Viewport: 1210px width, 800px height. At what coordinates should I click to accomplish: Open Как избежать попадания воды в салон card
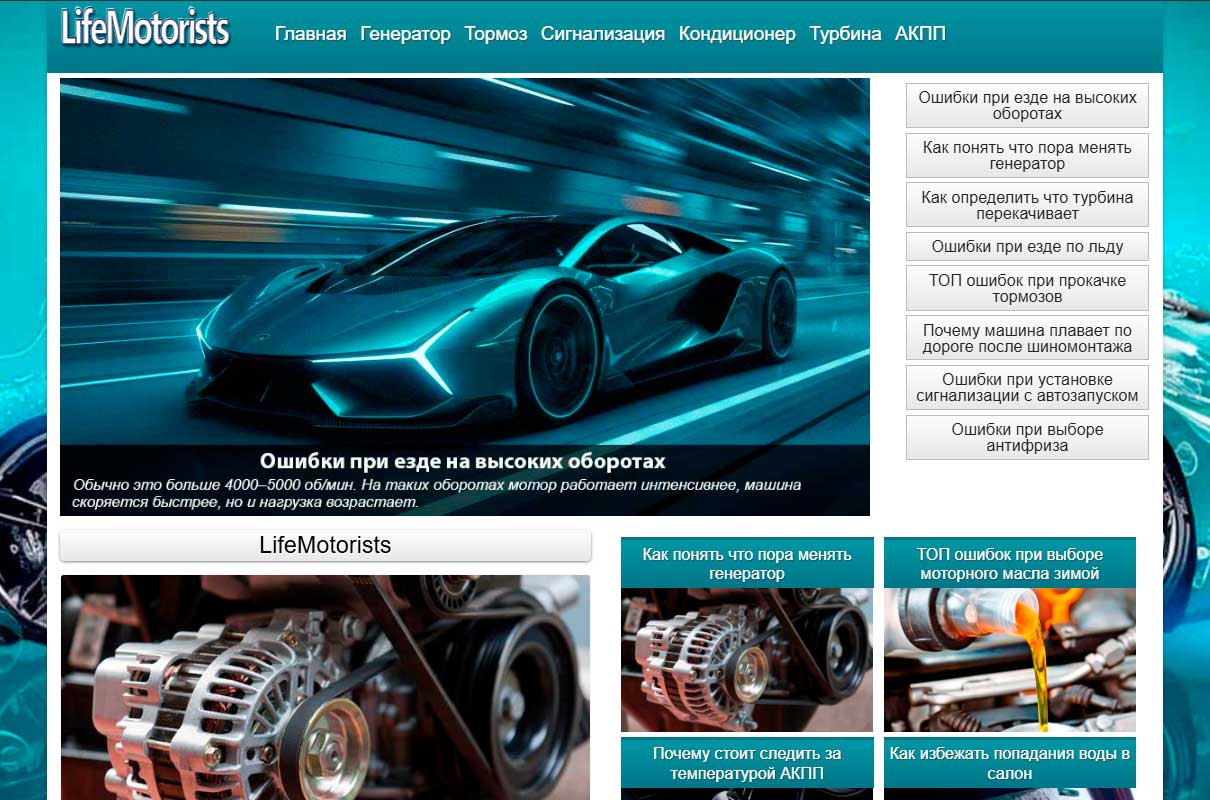tap(1009, 763)
